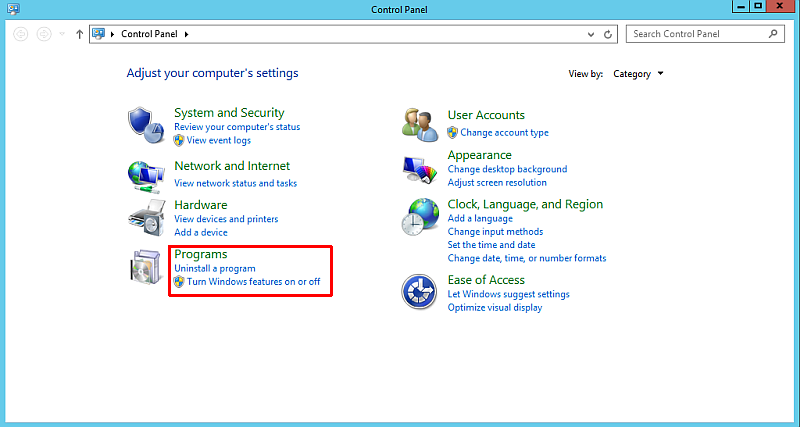Open the System and Security shield icon
Viewport: 800px width, 427px height.
(x=146, y=127)
